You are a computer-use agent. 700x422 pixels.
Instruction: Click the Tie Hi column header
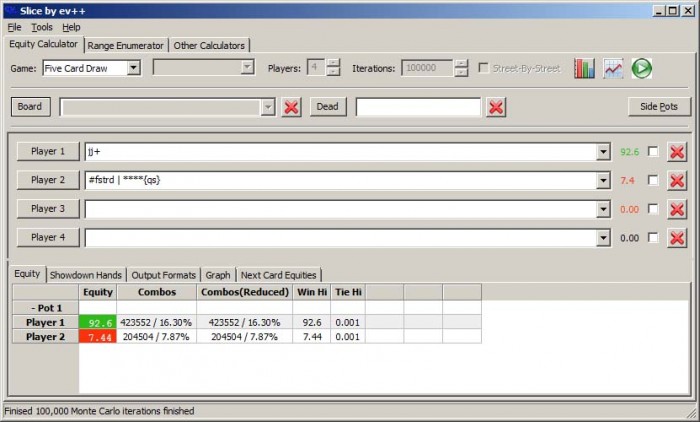(x=348, y=292)
